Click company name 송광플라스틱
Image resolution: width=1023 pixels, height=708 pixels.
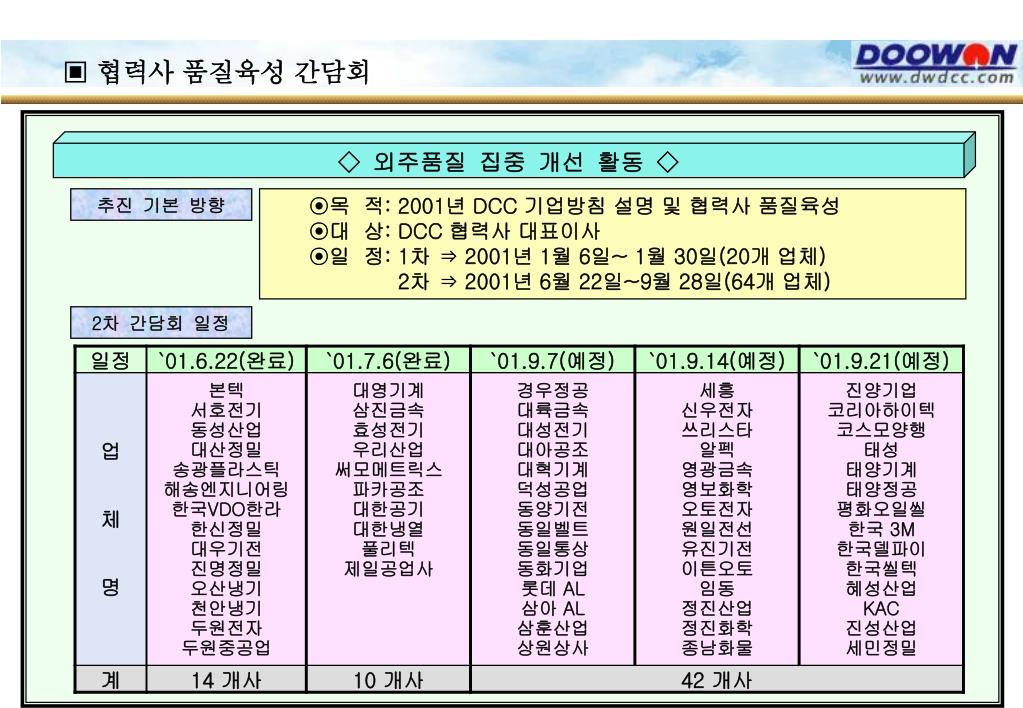click(226, 469)
